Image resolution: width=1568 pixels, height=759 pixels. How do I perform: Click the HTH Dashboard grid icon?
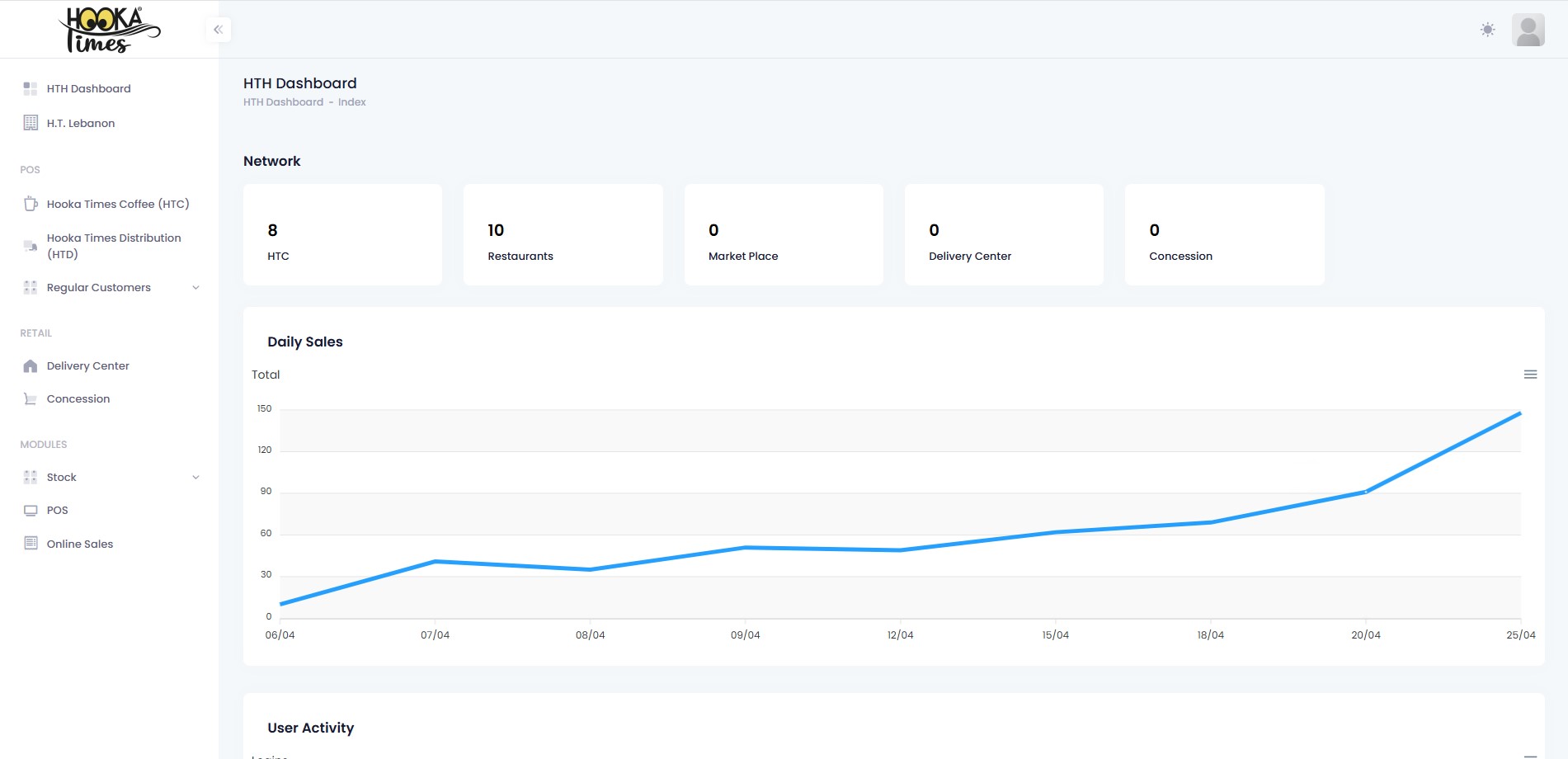tap(31, 88)
